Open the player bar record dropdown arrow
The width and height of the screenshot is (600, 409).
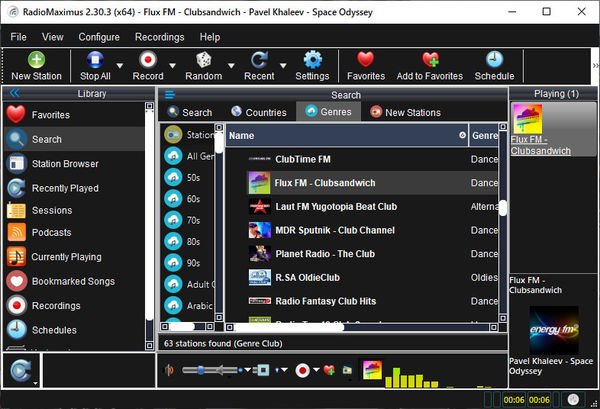[316, 370]
